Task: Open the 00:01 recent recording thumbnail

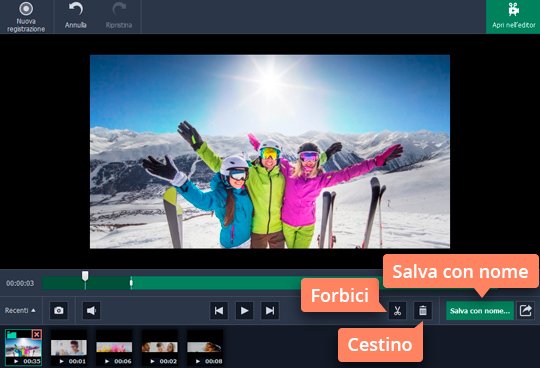Action: pos(69,347)
